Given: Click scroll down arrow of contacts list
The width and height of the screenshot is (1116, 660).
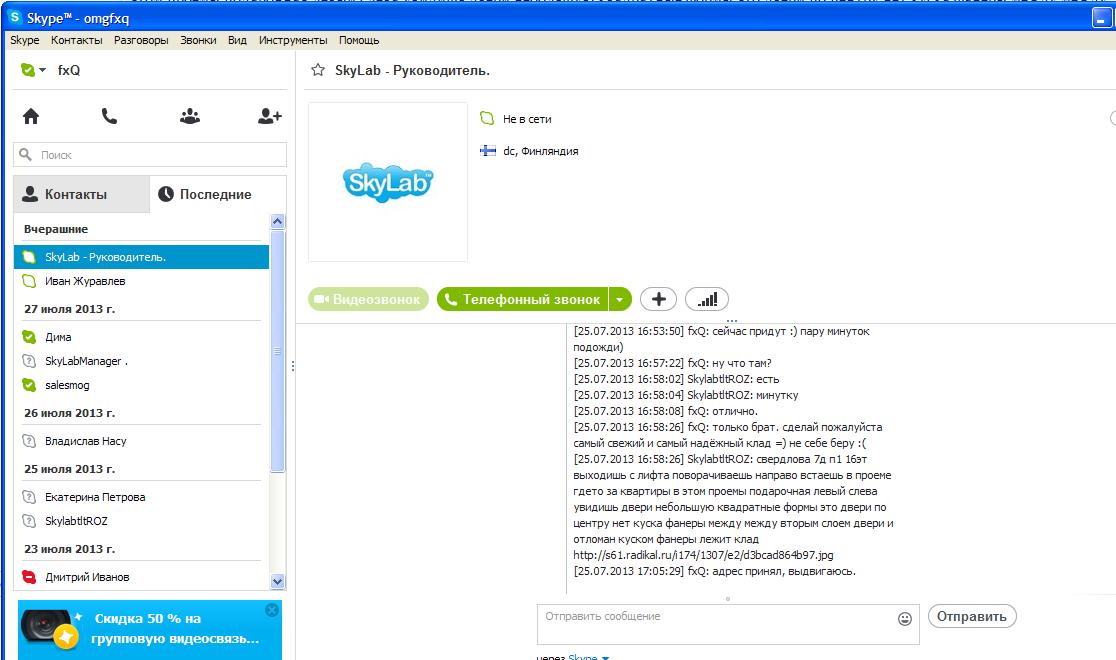Looking at the screenshot, I should click(x=278, y=581).
